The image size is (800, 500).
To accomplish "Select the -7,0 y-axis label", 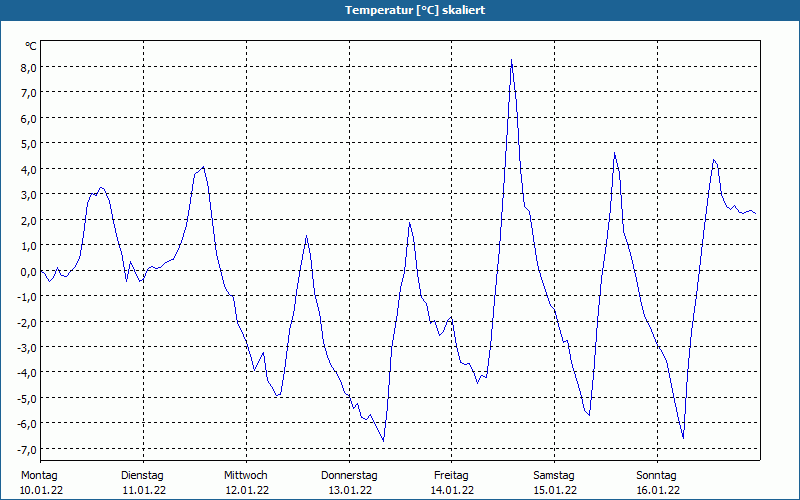I will tap(27, 449).
